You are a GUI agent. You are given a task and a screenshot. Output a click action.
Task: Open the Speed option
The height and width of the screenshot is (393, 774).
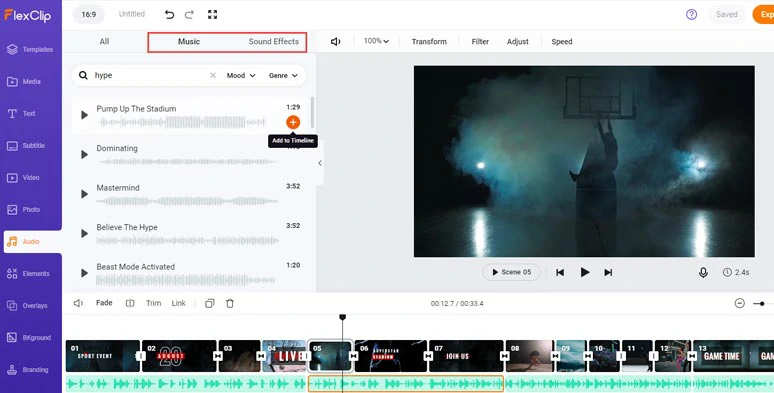point(562,41)
